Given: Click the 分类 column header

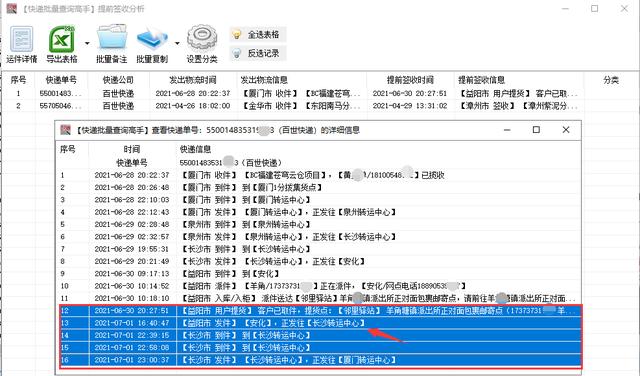Looking at the screenshot, I should pyautogui.click(x=611, y=80).
